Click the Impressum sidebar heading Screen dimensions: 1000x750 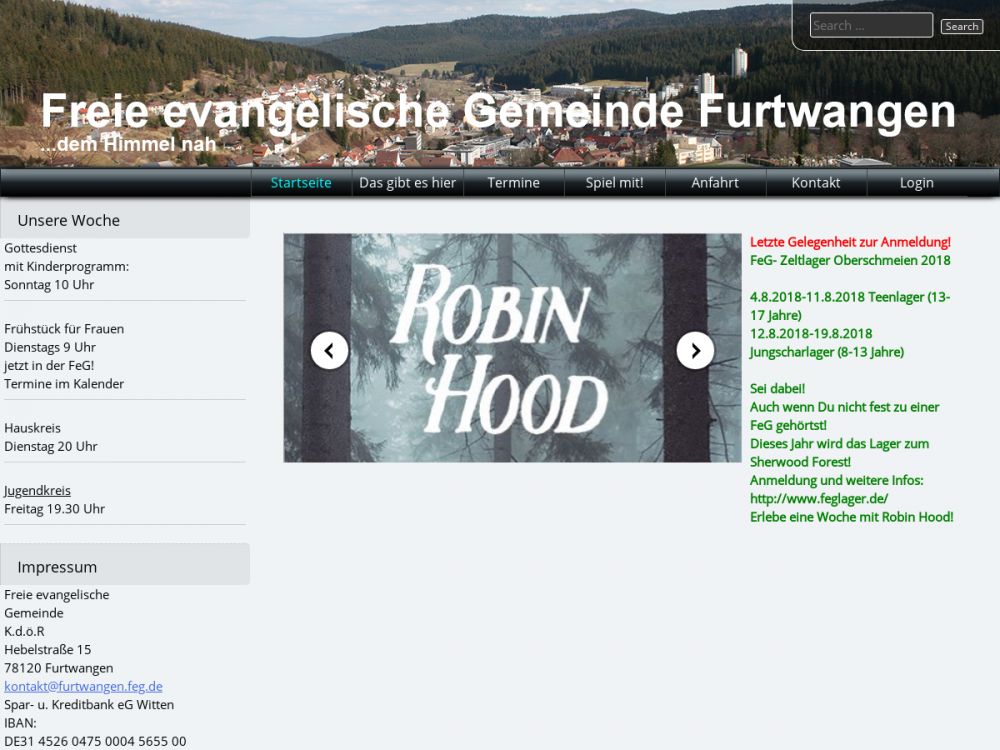[x=57, y=567]
